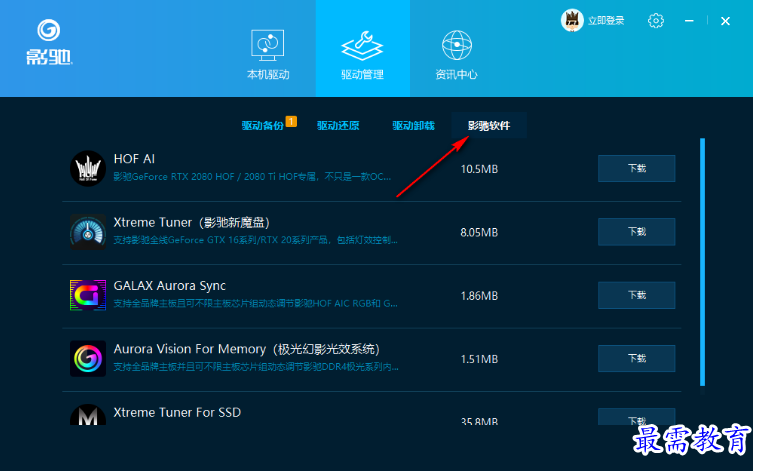Click the user avatar picture
The width and height of the screenshot is (757, 471).
point(572,20)
